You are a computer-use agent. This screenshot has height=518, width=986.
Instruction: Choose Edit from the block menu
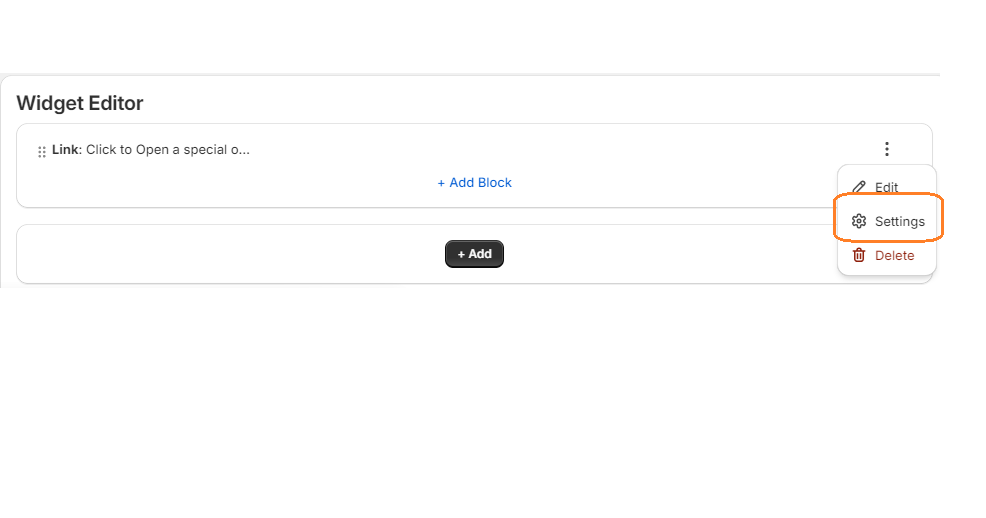(x=887, y=187)
